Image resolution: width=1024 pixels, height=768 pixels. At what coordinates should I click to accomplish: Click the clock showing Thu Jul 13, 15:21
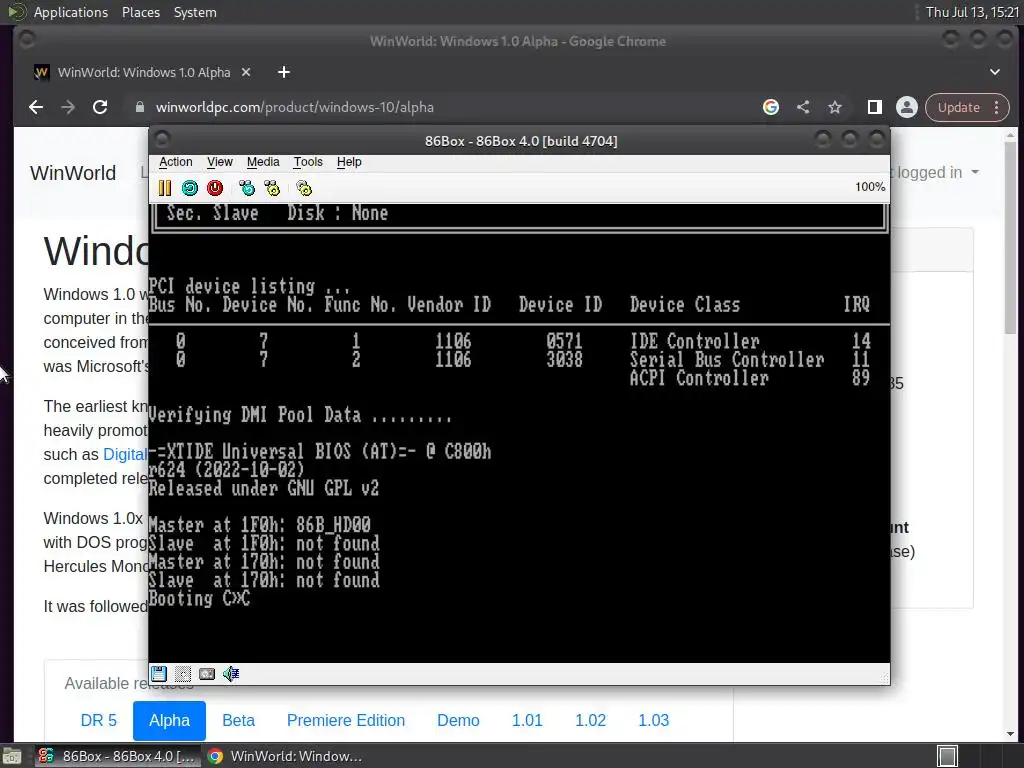972,12
